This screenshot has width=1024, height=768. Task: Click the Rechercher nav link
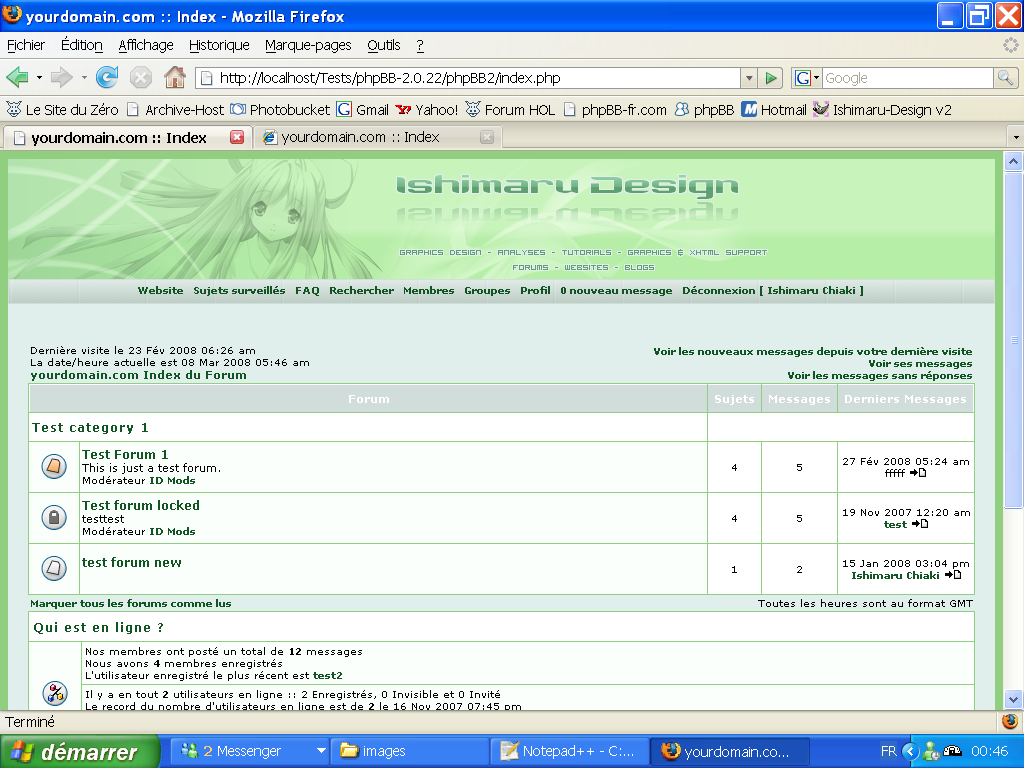click(361, 291)
